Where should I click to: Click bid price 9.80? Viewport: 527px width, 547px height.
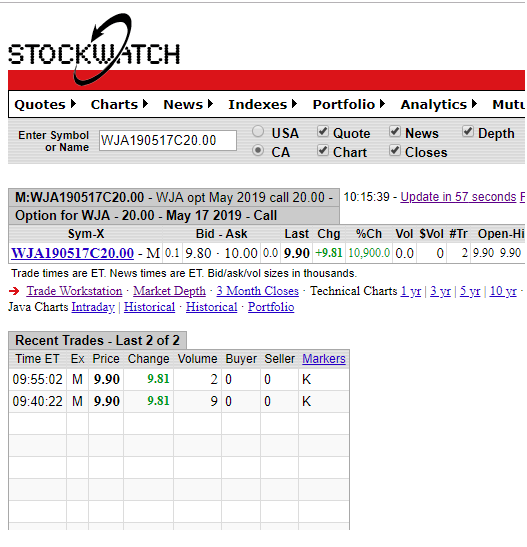(198, 253)
